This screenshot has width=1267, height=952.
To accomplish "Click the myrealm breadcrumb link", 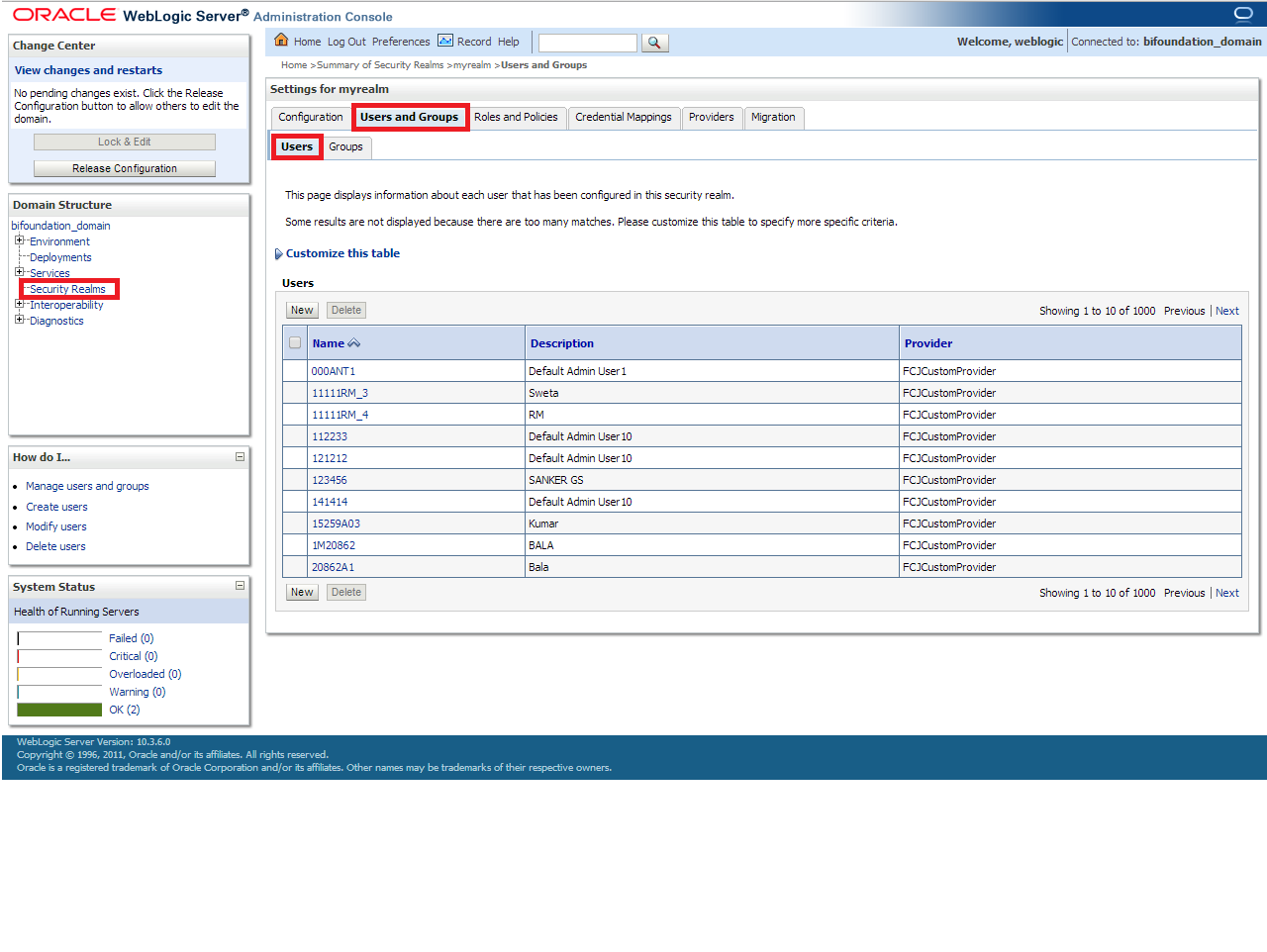I will (472, 65).
